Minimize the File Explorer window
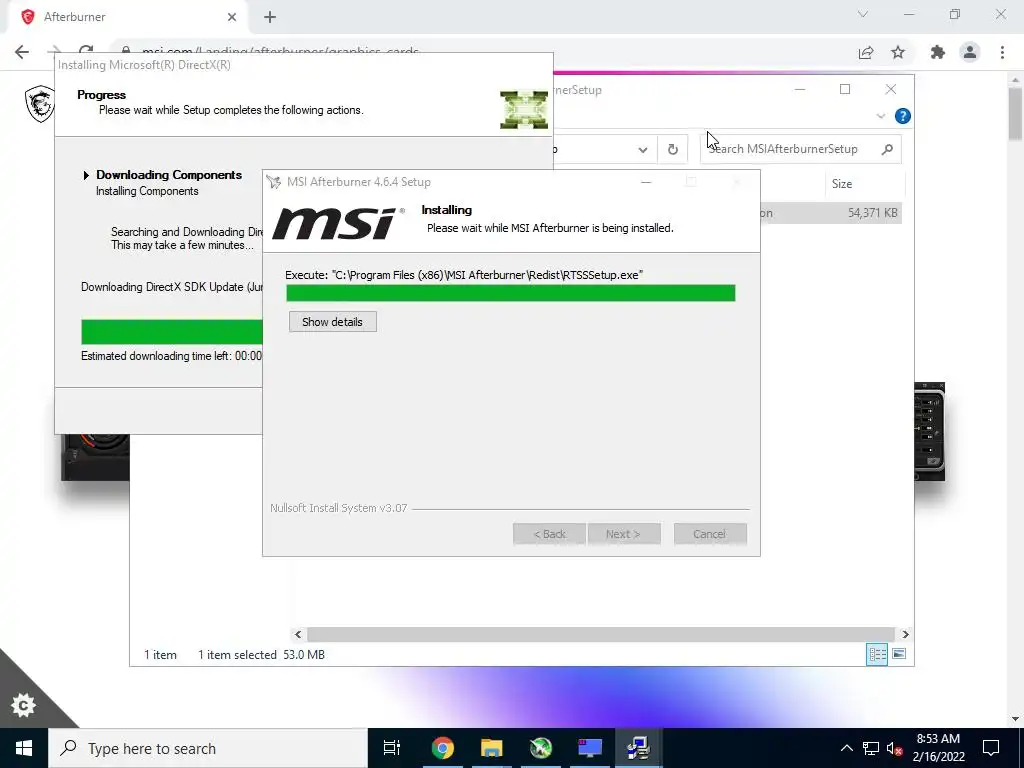Image resolution: width=1024 pixels, height=768 pixels. [x=799, y=89]
